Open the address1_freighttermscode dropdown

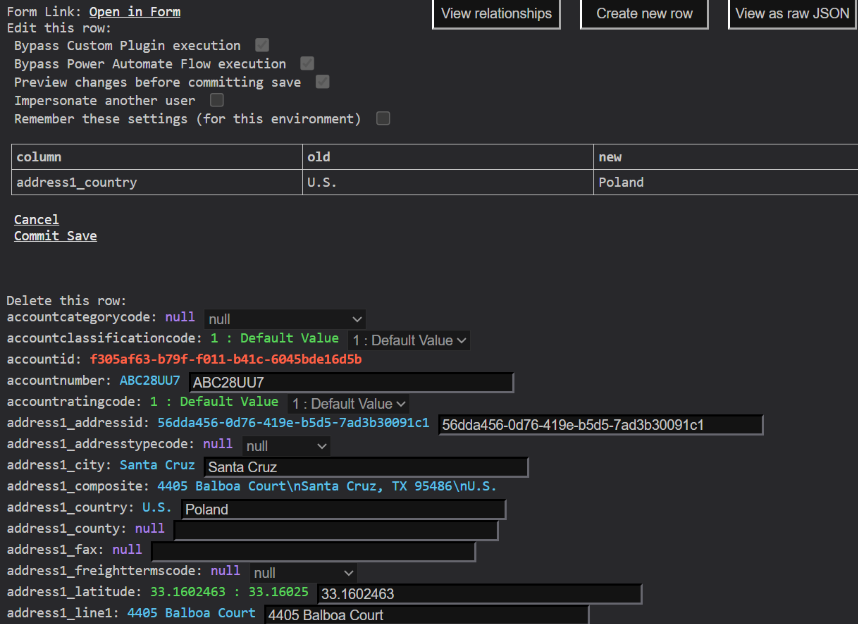click(304, 573)
